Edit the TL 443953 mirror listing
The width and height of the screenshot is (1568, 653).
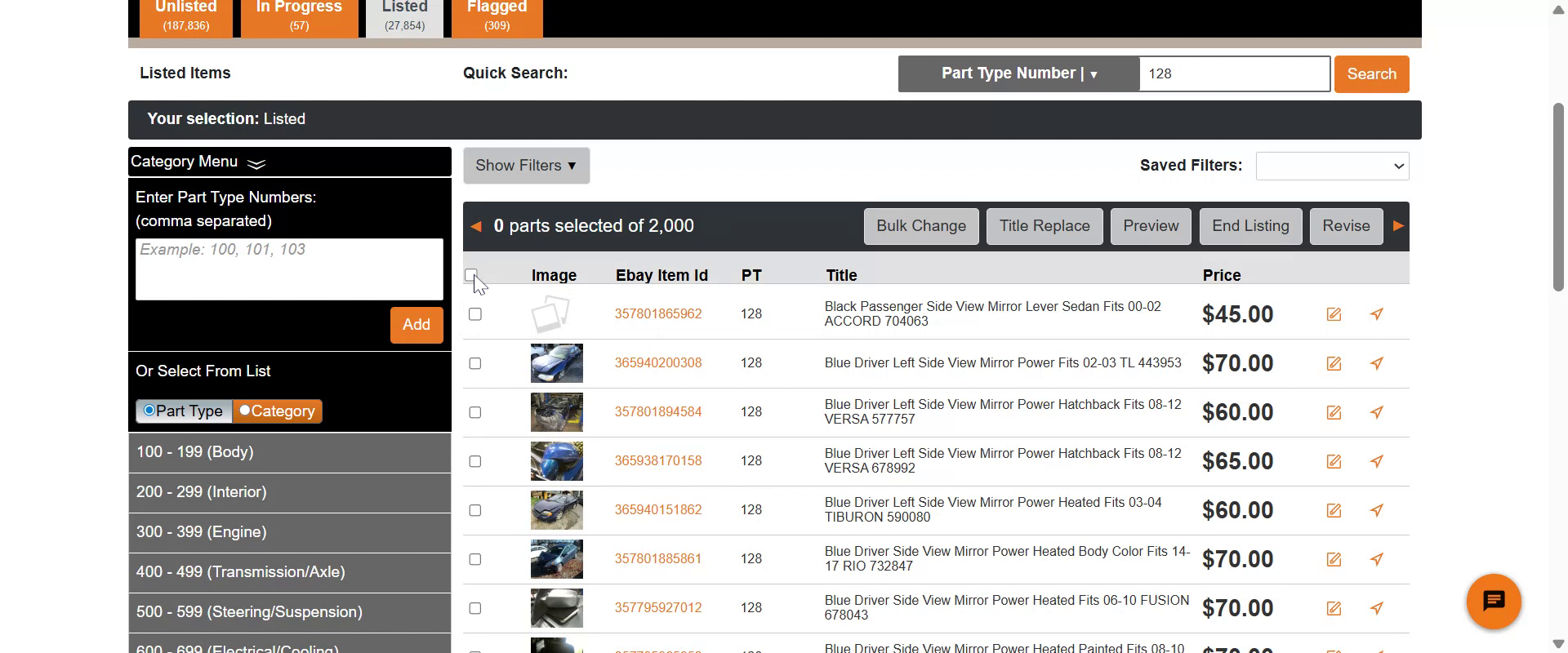pyautogui.click(x=1334, y=363)
